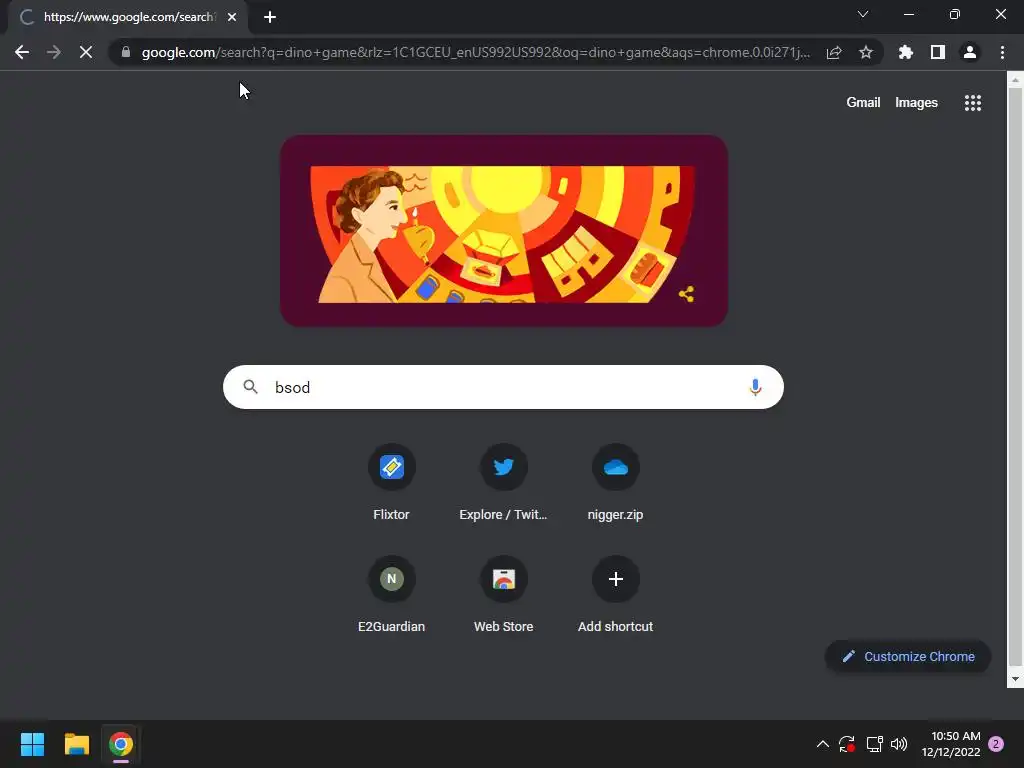The image size is (1024, 768).
Task: Close the google.com search tab
Action: (x=232, y=17)
